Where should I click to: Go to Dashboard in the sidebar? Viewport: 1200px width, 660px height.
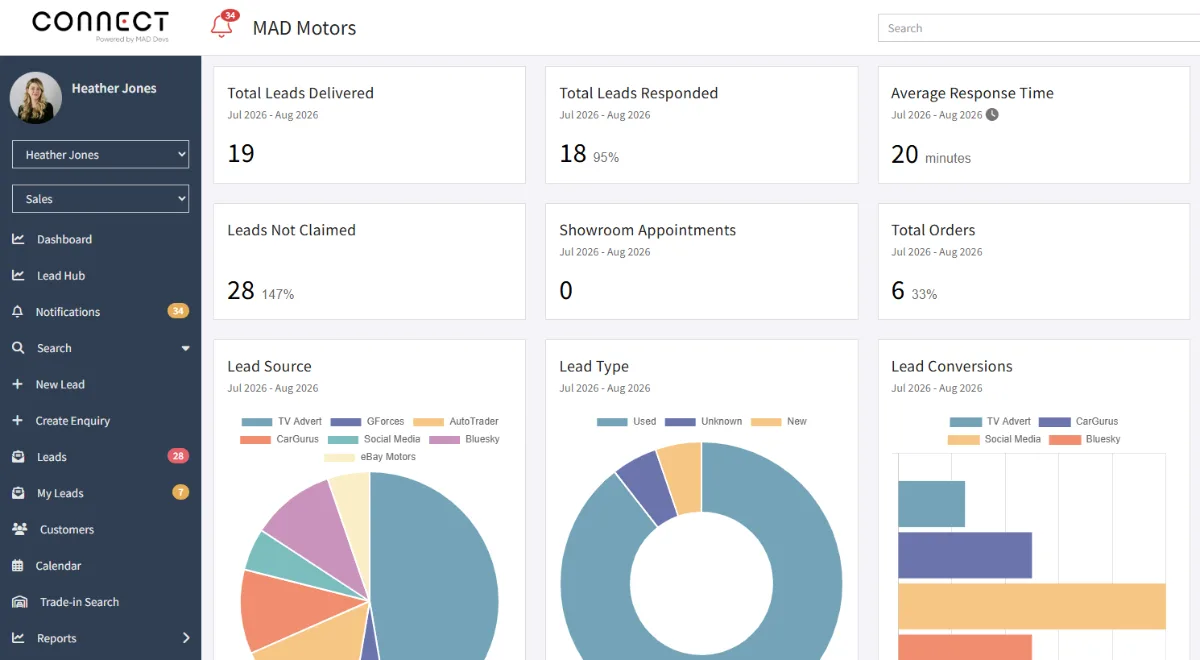point(64,239)
